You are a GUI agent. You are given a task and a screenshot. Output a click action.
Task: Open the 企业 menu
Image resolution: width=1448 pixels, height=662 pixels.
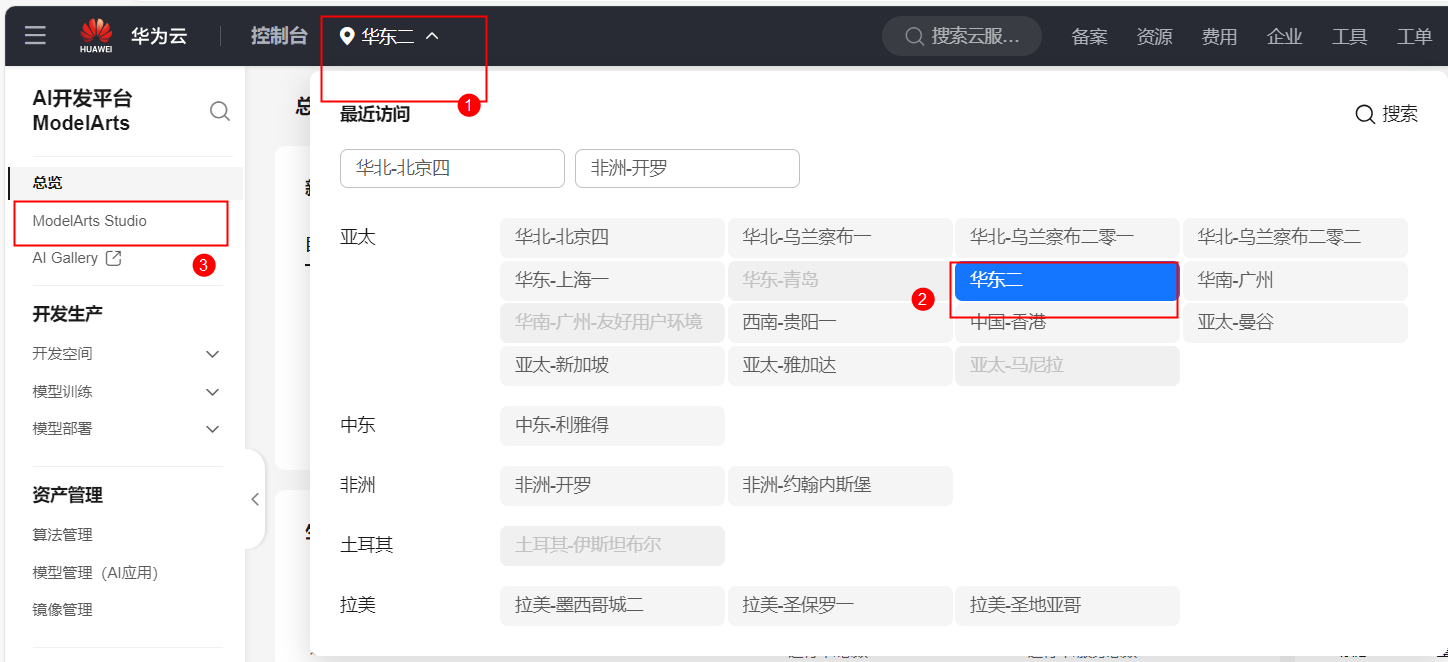(x=1284, y=37)
